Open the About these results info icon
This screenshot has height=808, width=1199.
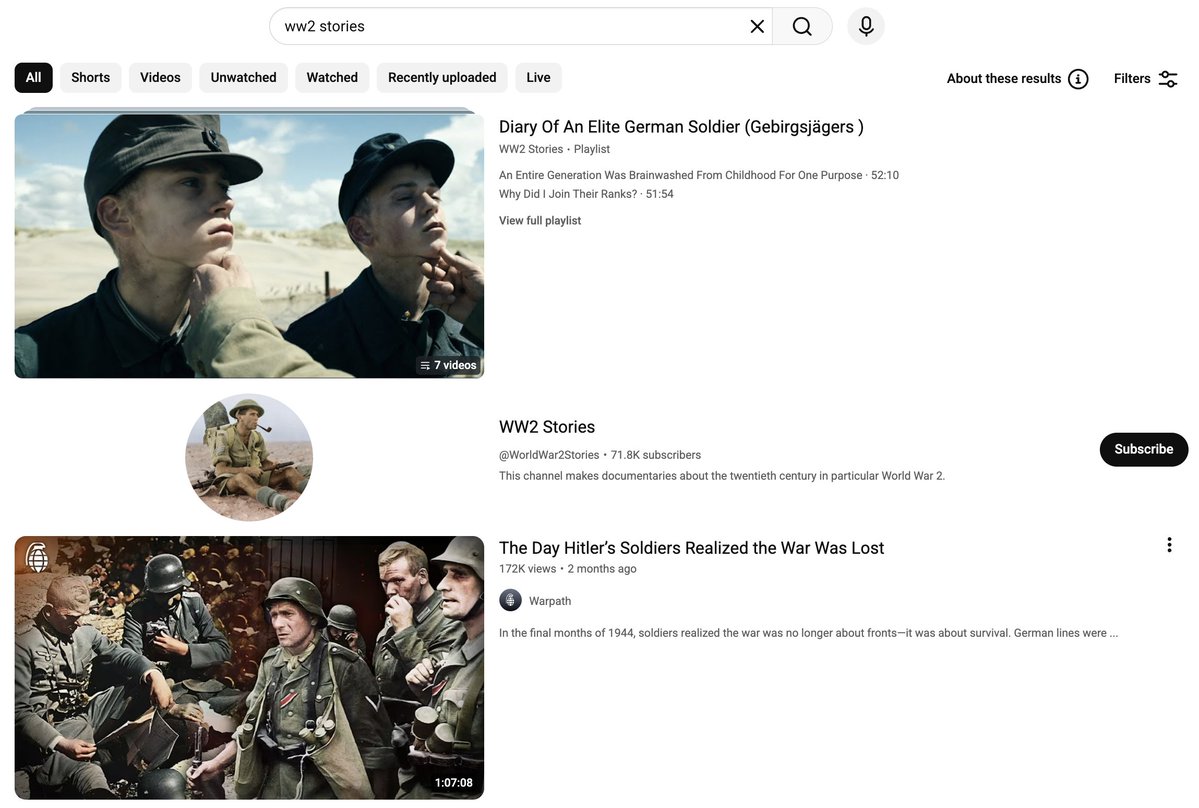point(1078,79)
